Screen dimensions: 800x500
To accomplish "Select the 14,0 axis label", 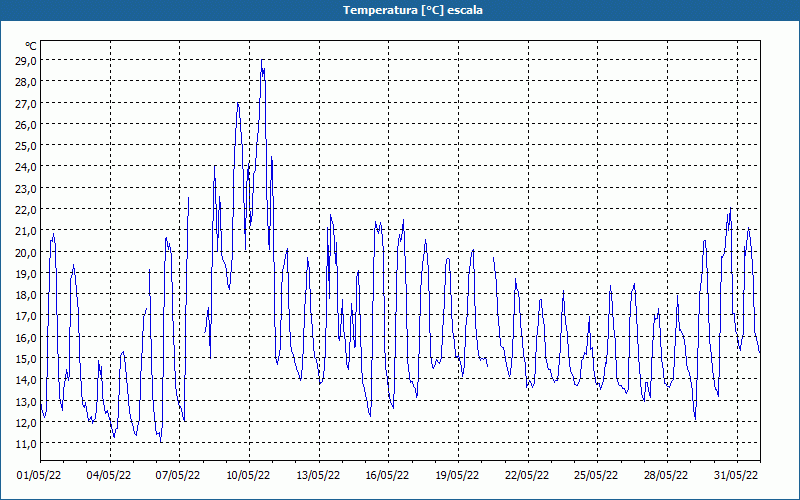I will pos(26,380).
